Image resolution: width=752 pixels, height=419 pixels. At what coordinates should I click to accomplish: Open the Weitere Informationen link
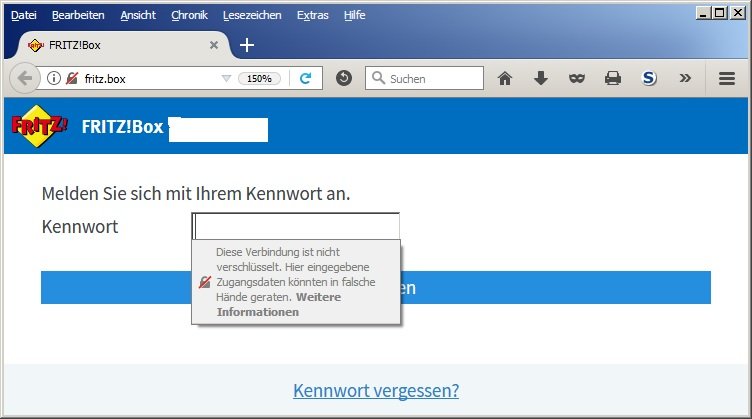coord(279,304)
